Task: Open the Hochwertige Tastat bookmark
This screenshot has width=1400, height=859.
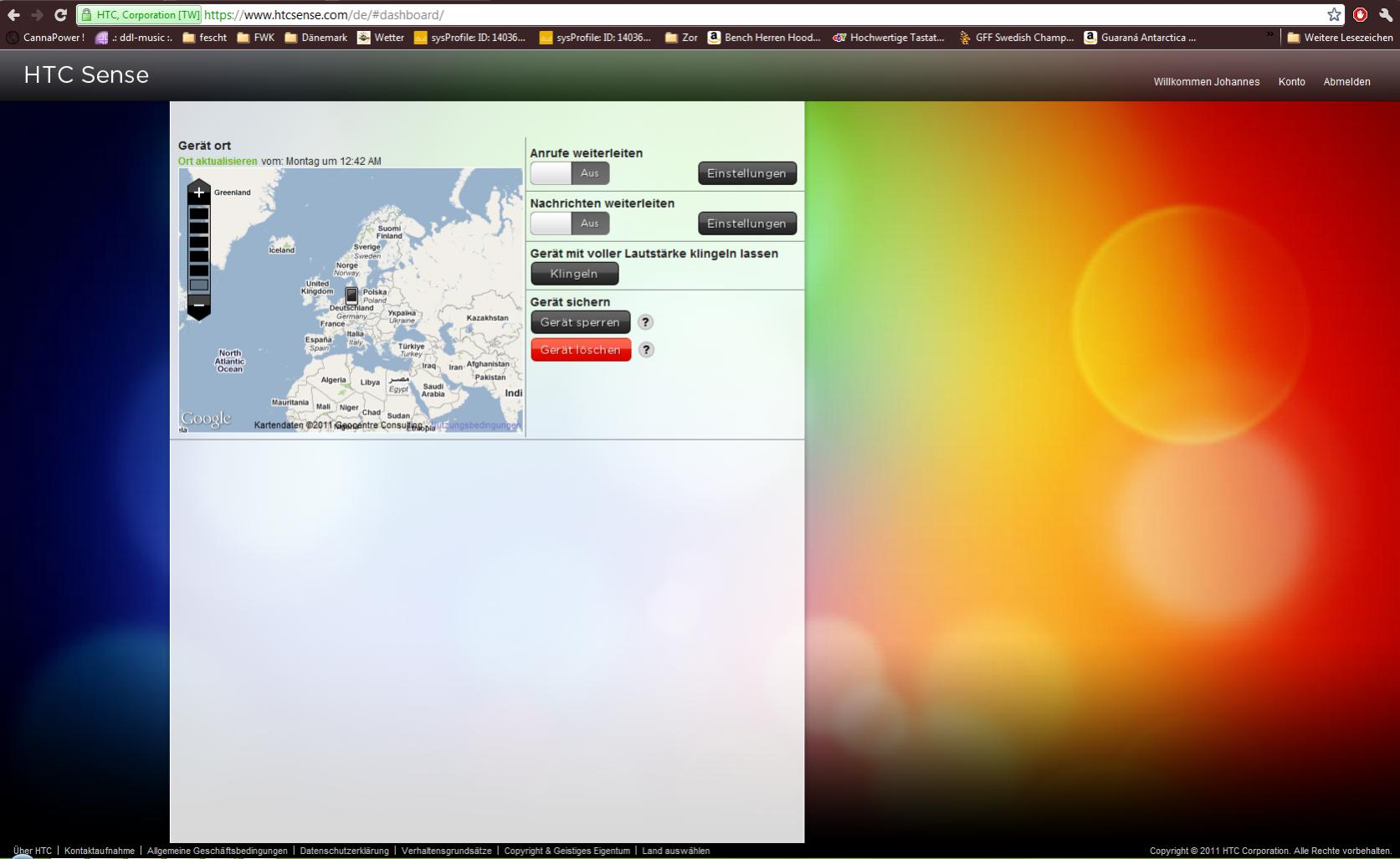Action: pyautogui.click(x=889, y=38)
